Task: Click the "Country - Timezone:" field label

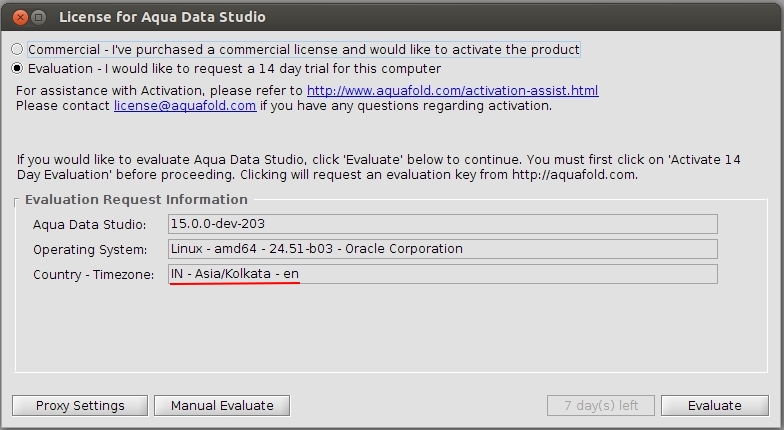Action: pyautogui.click(x=94, y=274)
